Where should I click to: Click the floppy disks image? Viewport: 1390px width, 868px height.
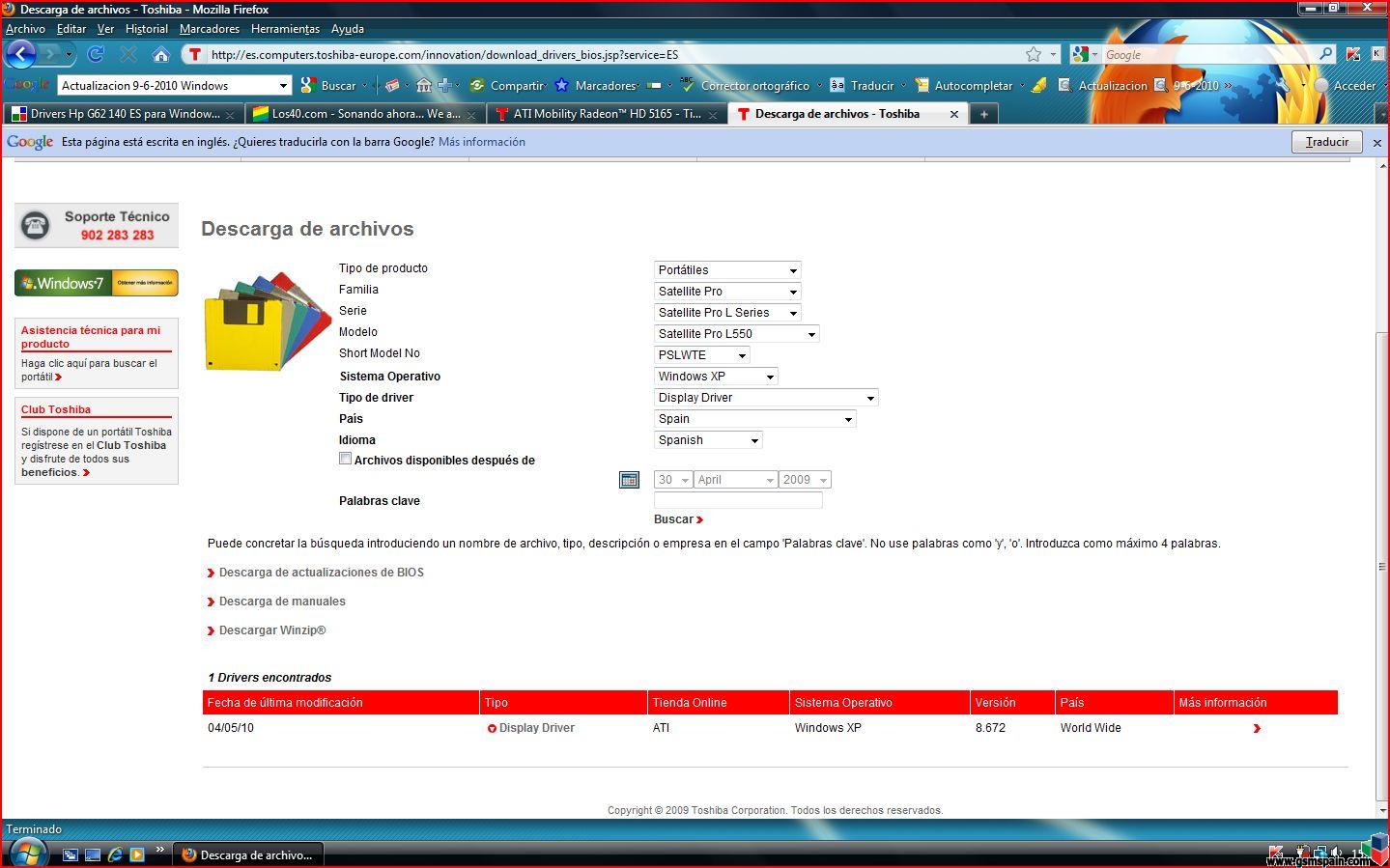tap(269, 322)
